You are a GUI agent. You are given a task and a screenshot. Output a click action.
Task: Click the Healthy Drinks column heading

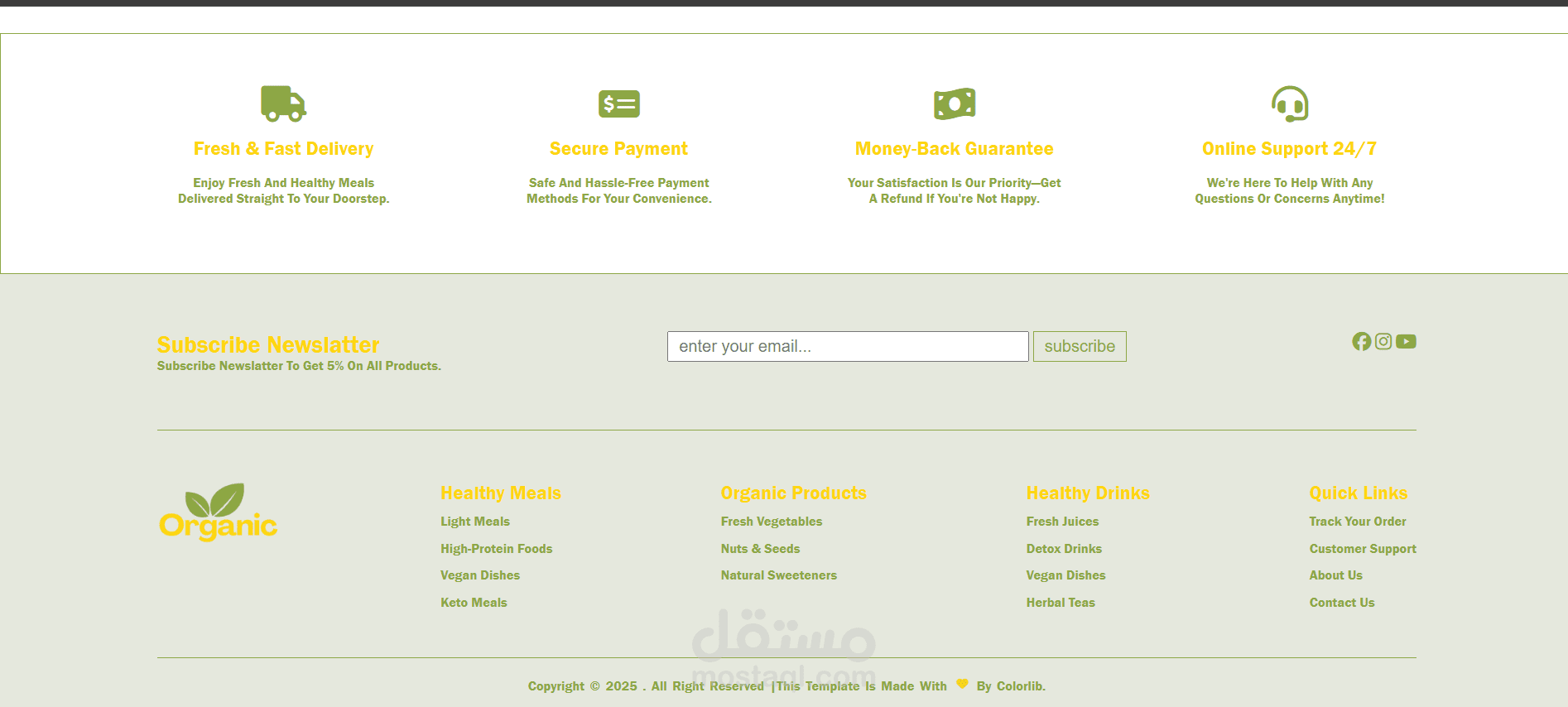(1088, 493)
